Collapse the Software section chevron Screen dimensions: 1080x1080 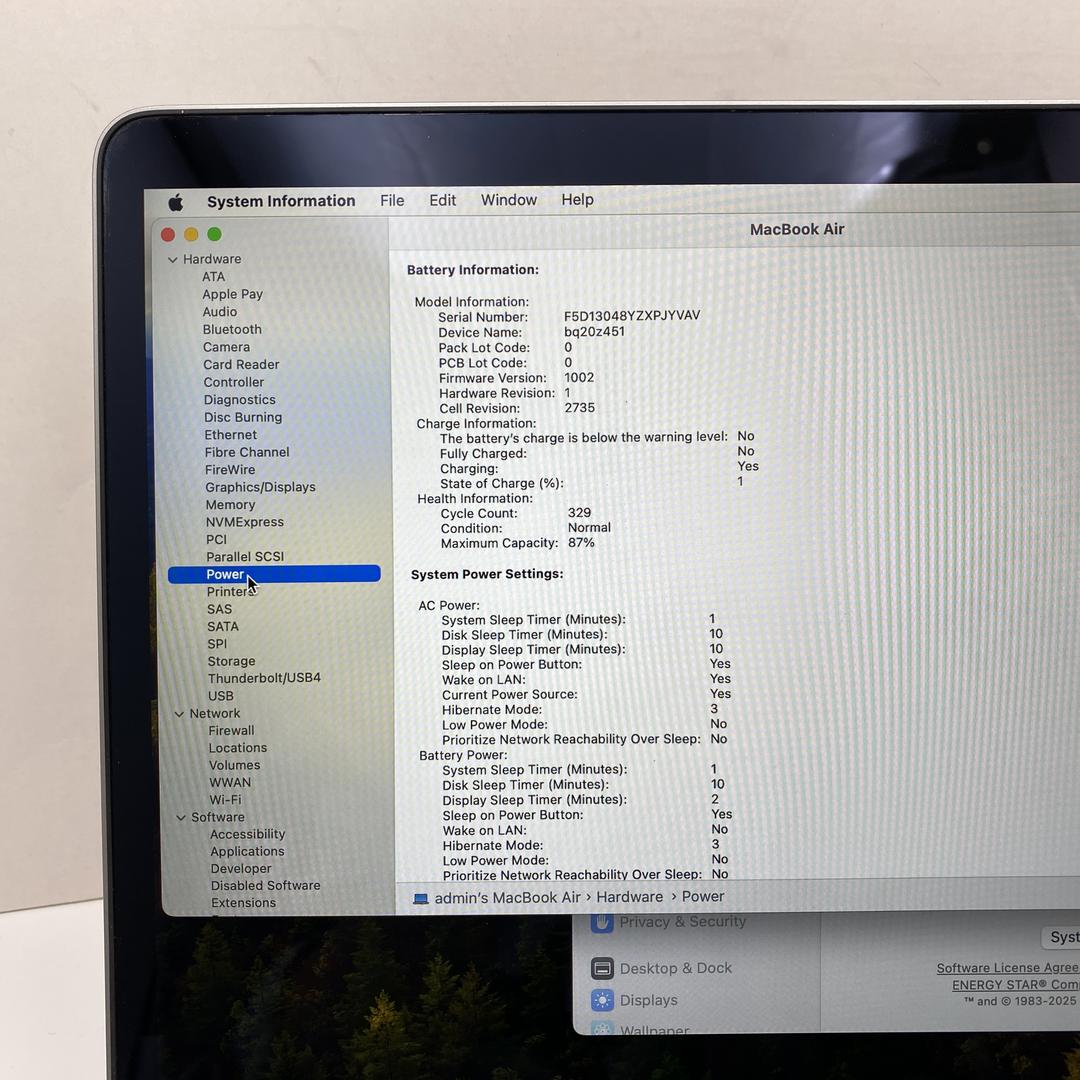tap(181, 818)
